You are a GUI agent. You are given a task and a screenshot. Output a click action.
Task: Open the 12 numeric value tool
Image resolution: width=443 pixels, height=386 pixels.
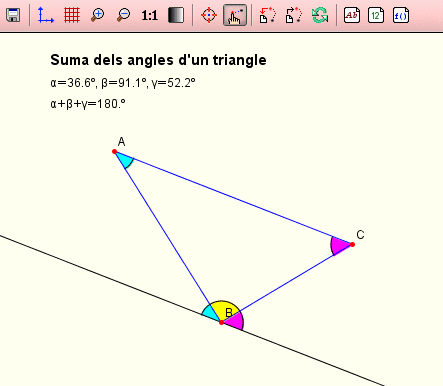click(x=376, y=15)
